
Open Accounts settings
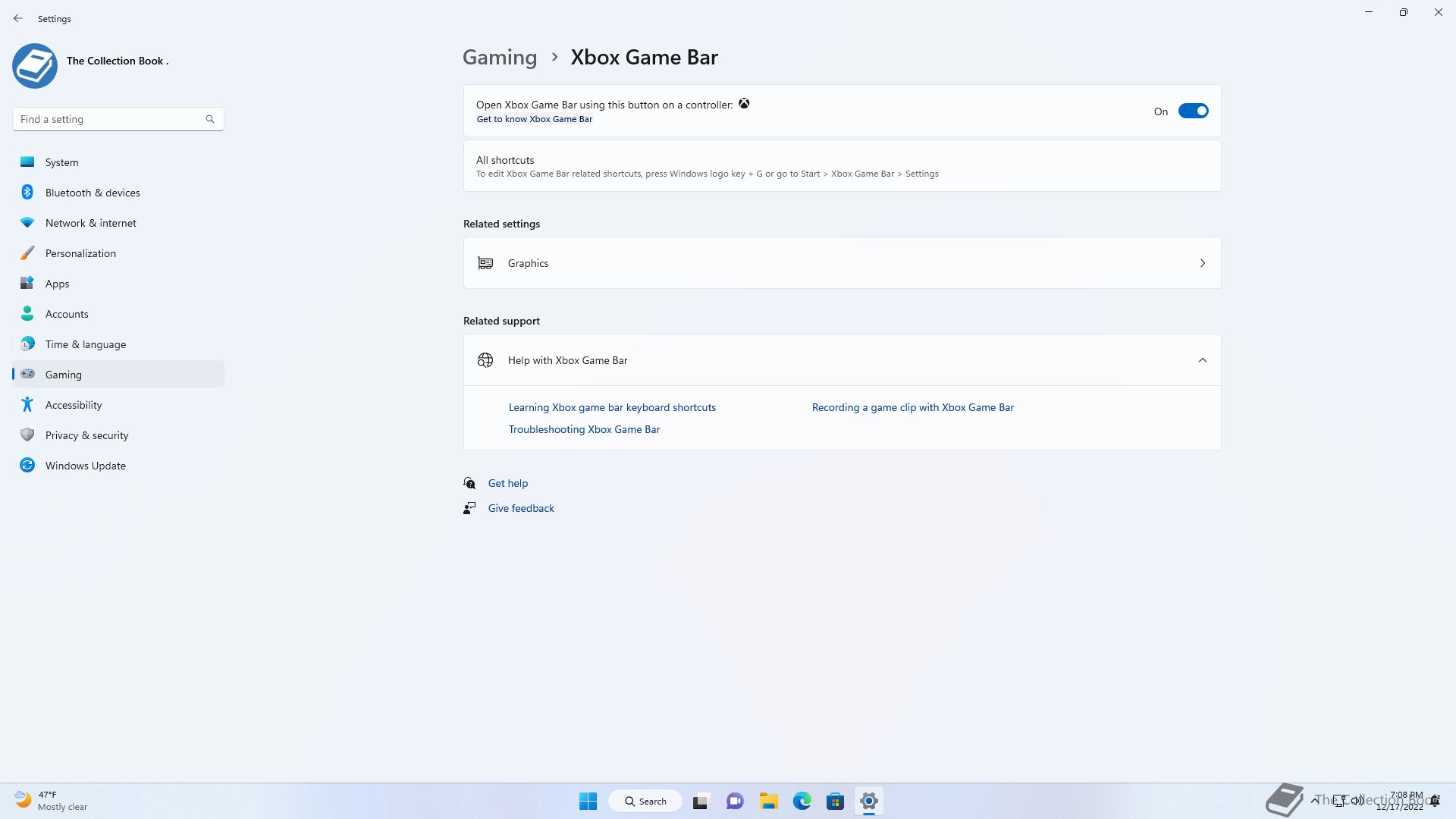[118, 314]
